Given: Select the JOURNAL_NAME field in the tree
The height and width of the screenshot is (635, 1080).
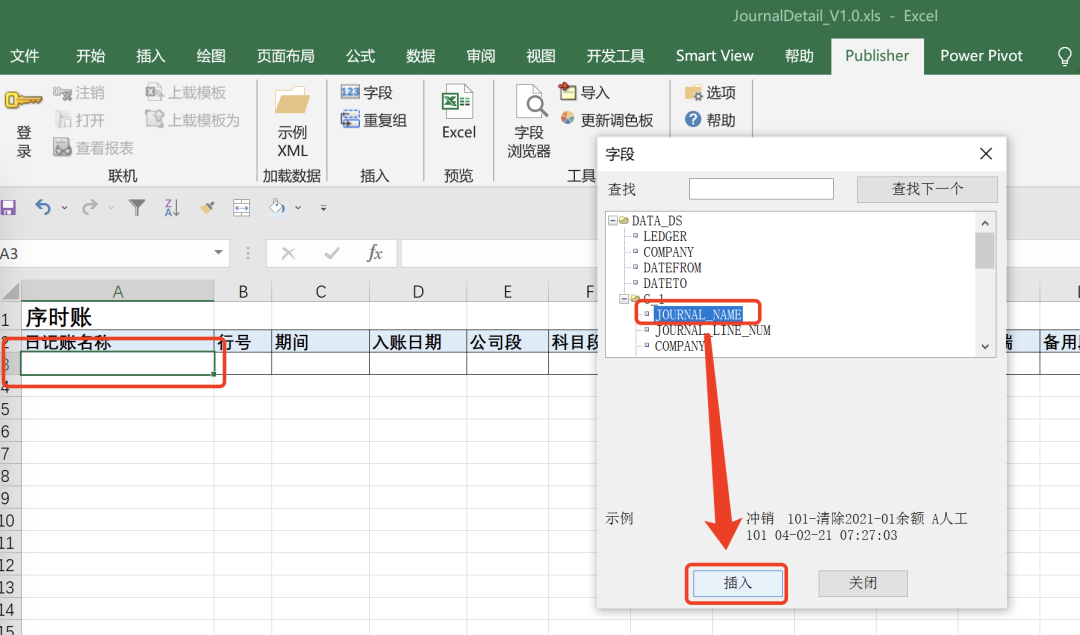Looking at the screenshot, I should click(x=698, y=315).
